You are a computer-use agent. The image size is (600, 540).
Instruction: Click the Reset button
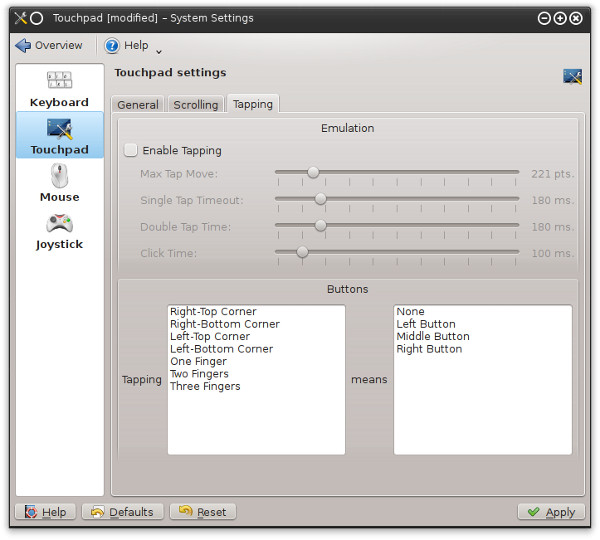[202, 512]
